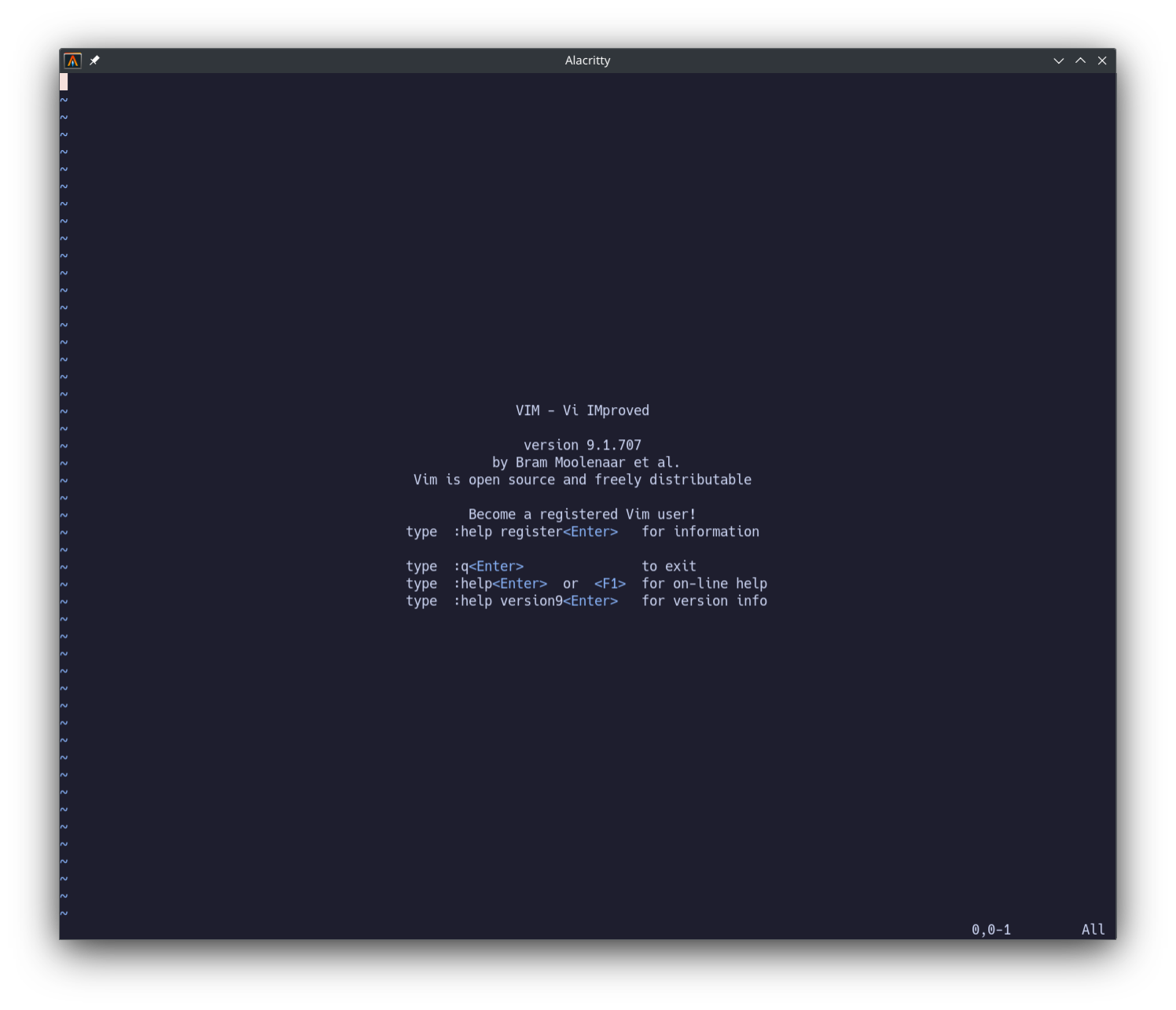Viewport: 1176px width, 1010px height.
Task: Maximize the Alacritty window
Action: [1081, 61]
